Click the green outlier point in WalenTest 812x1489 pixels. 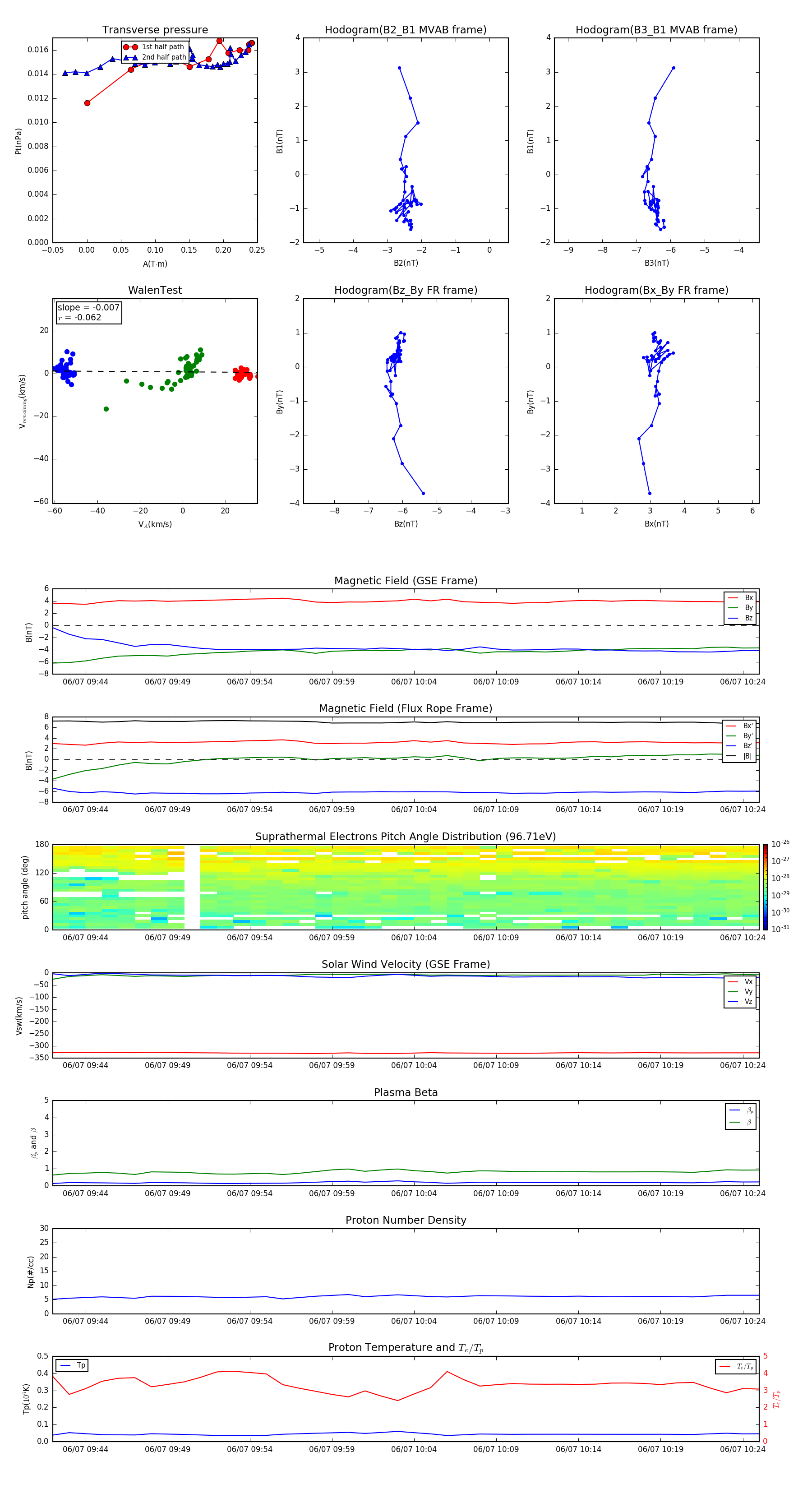tap(106, 409)
